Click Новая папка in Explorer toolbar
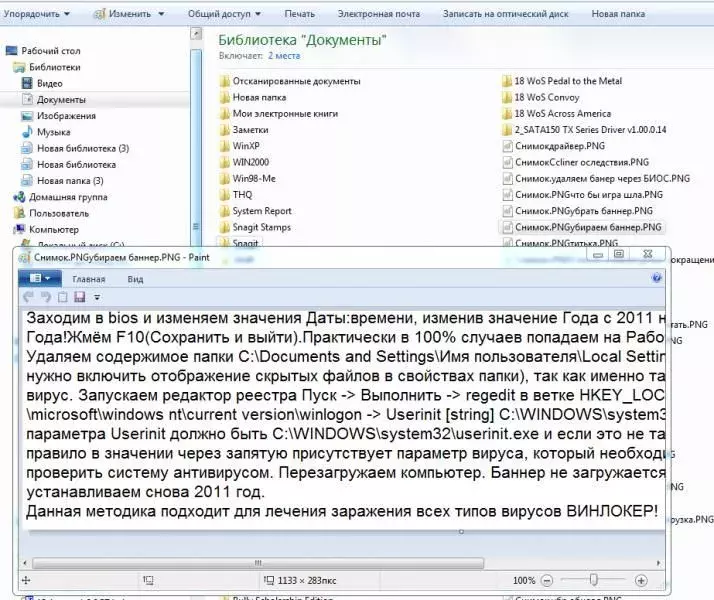Image resolution: width=714 pixels, height=600 pixels. [618, 14]
